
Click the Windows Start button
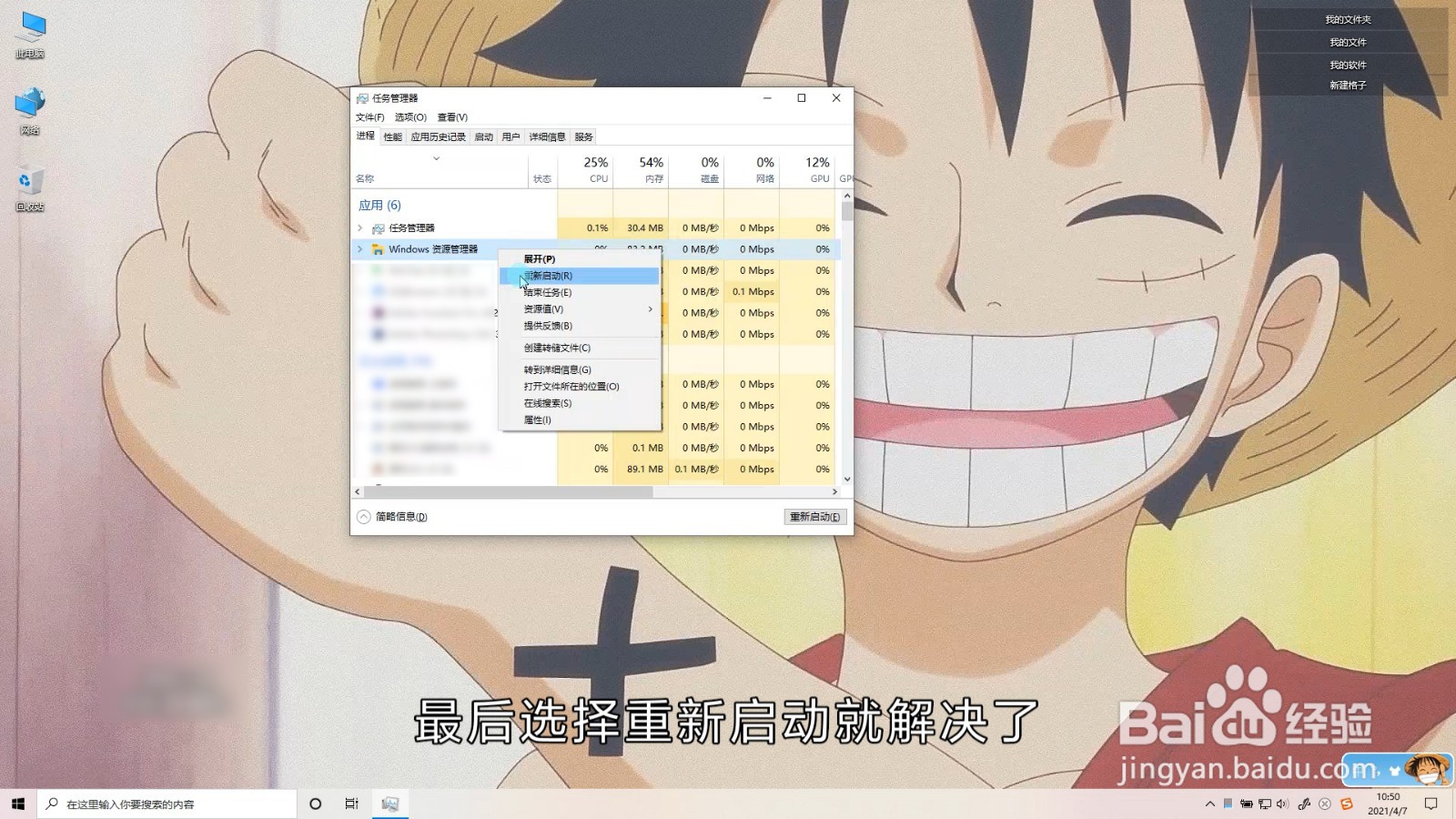17,804
